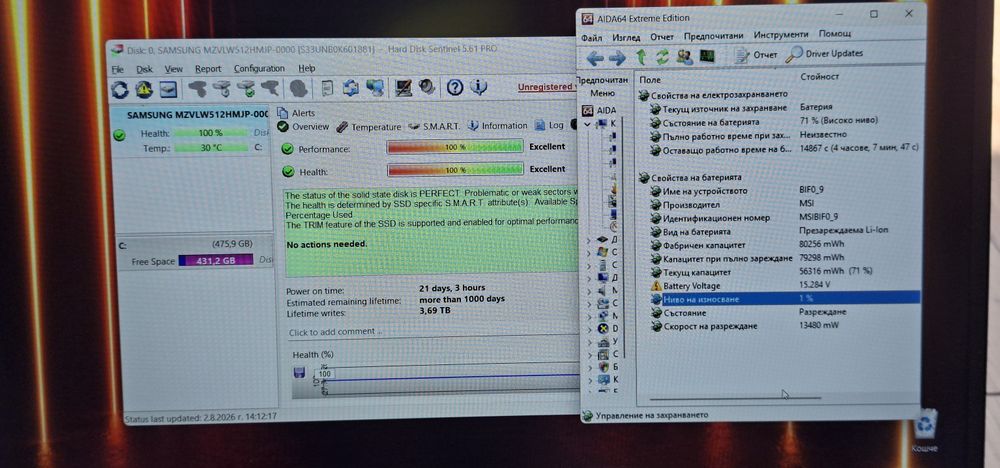Click the DirectX icon in AIDA64 tree
Viewport: 1000px width, 468px height.
tap(601, 328)
